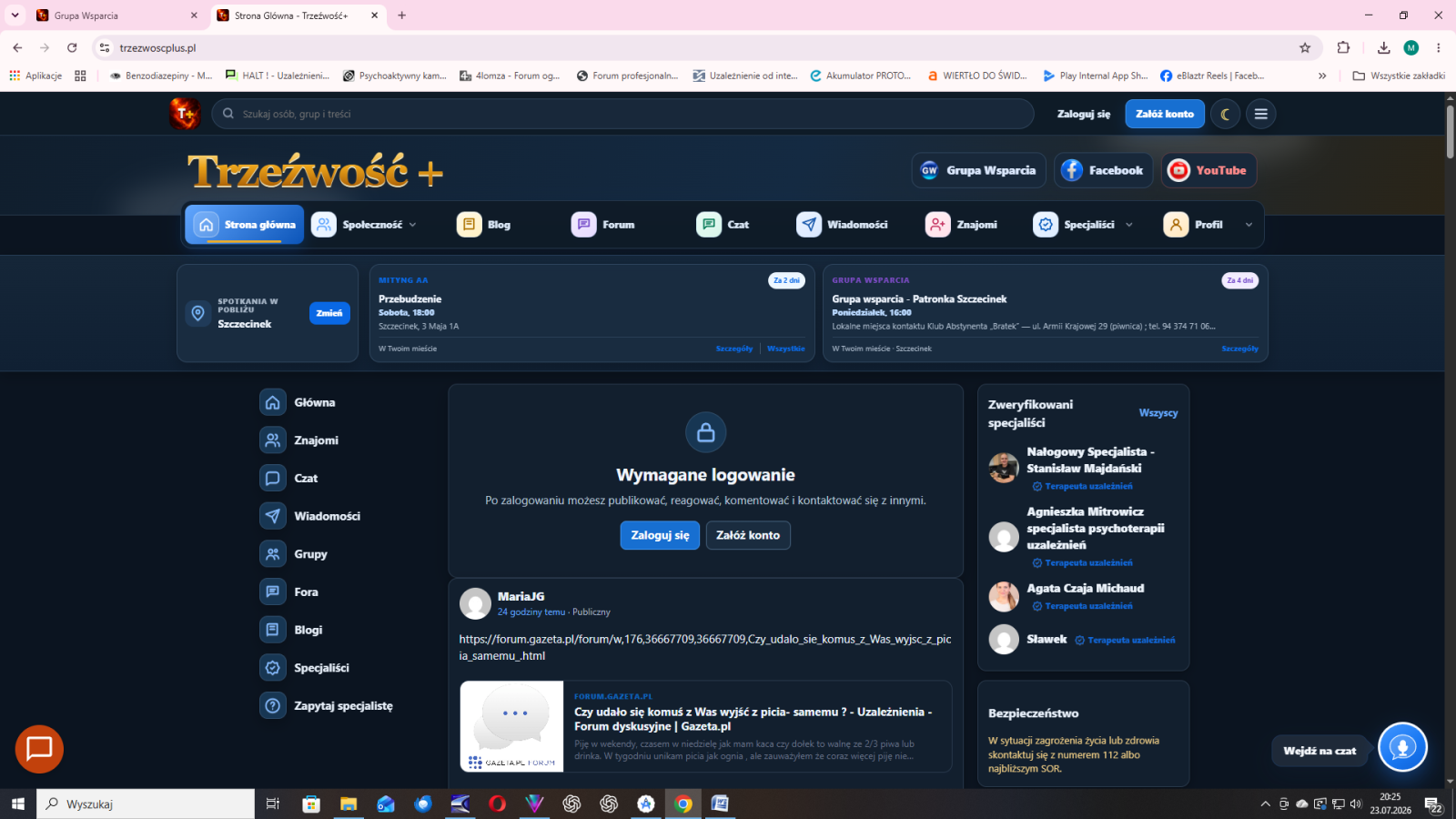Toggle dark mode with the moon icon
Screen dimensions: 1456x819
pos(1226,114)
